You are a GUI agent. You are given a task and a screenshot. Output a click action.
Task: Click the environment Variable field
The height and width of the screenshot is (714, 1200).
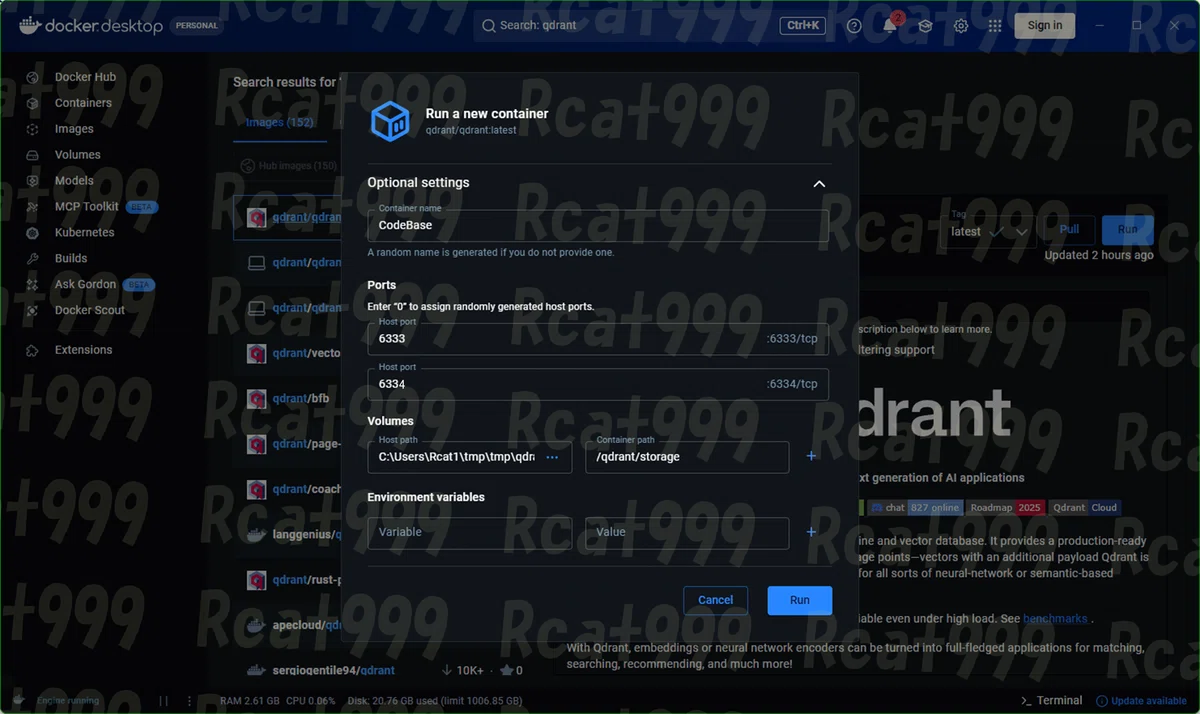tap(470, 532)
